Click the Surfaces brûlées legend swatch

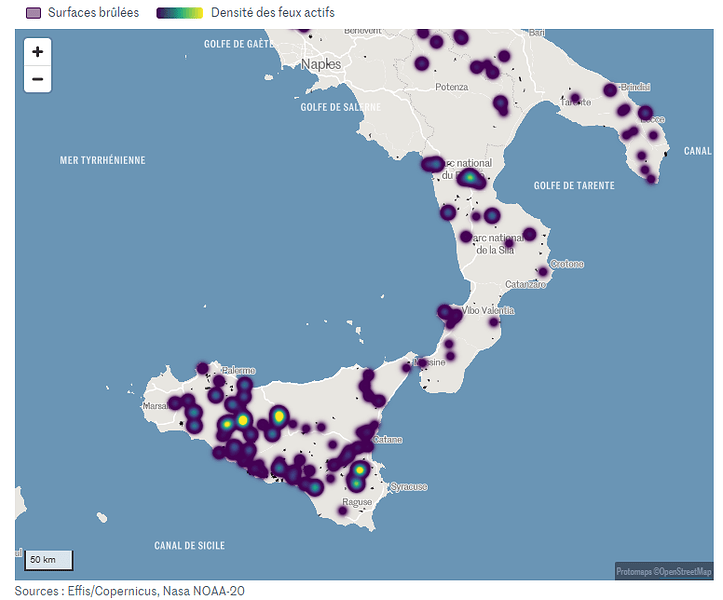tap(33, 13)
